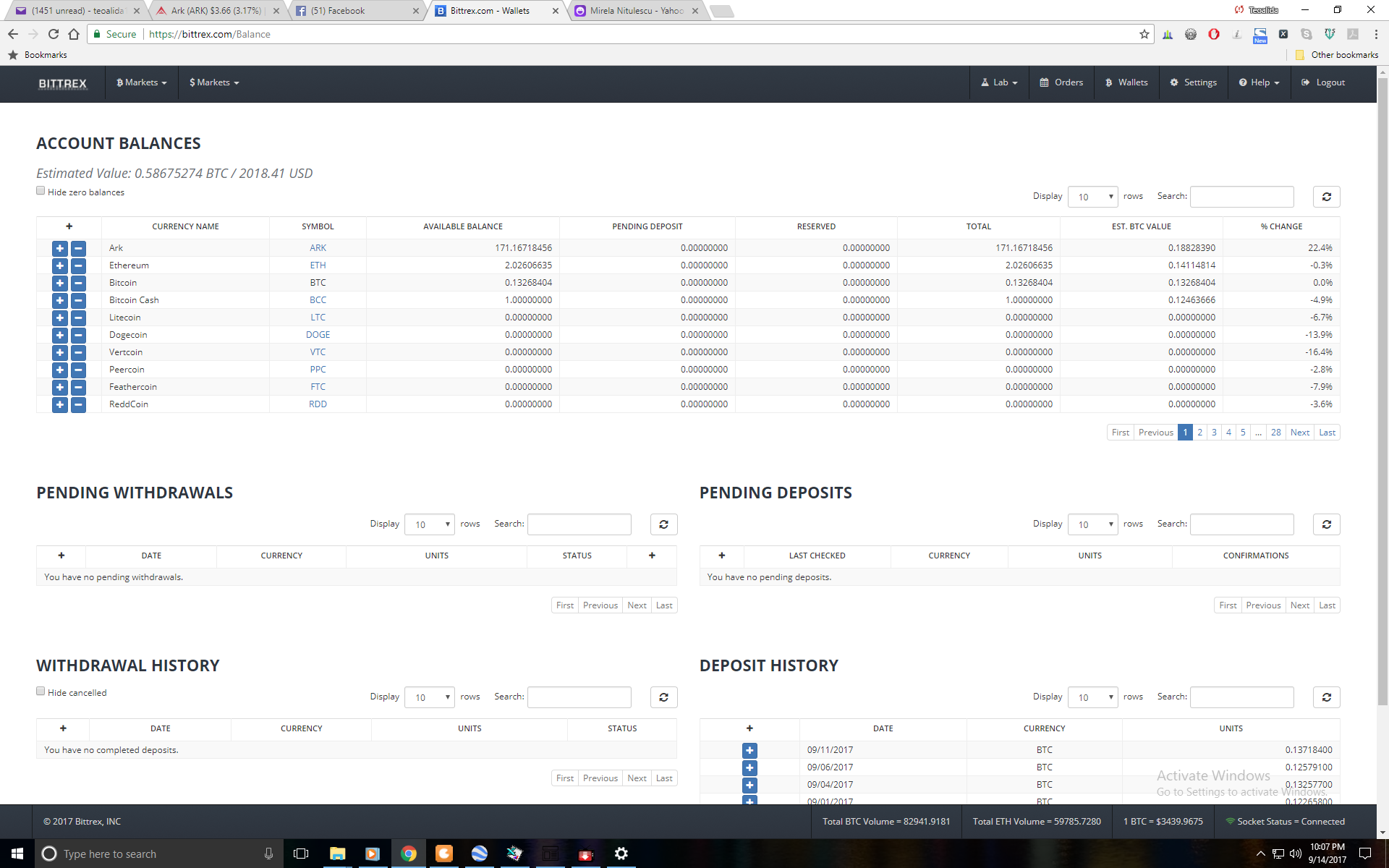
Task: Open the Orders page from navbar
Action: [1061, 82]
